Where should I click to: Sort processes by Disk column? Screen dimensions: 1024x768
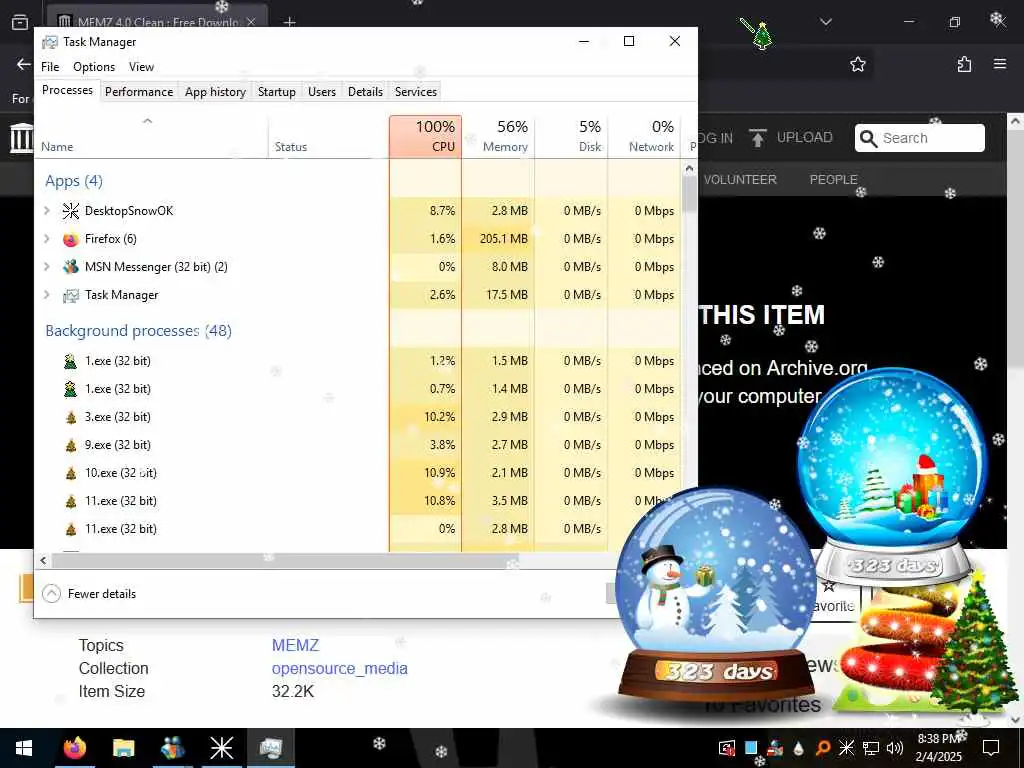tap(571, 136)
